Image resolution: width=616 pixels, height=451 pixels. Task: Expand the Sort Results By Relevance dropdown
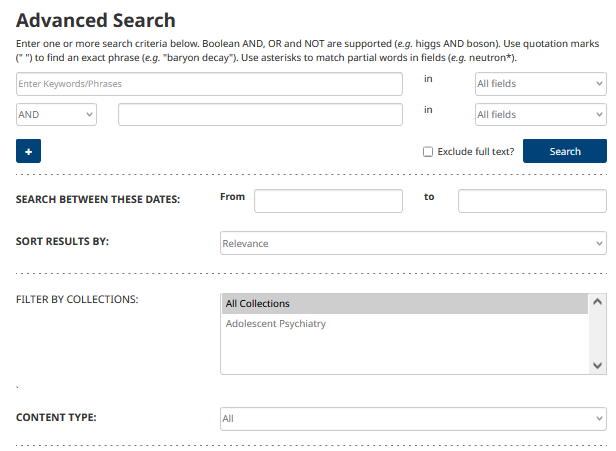[x=412, y=243]
